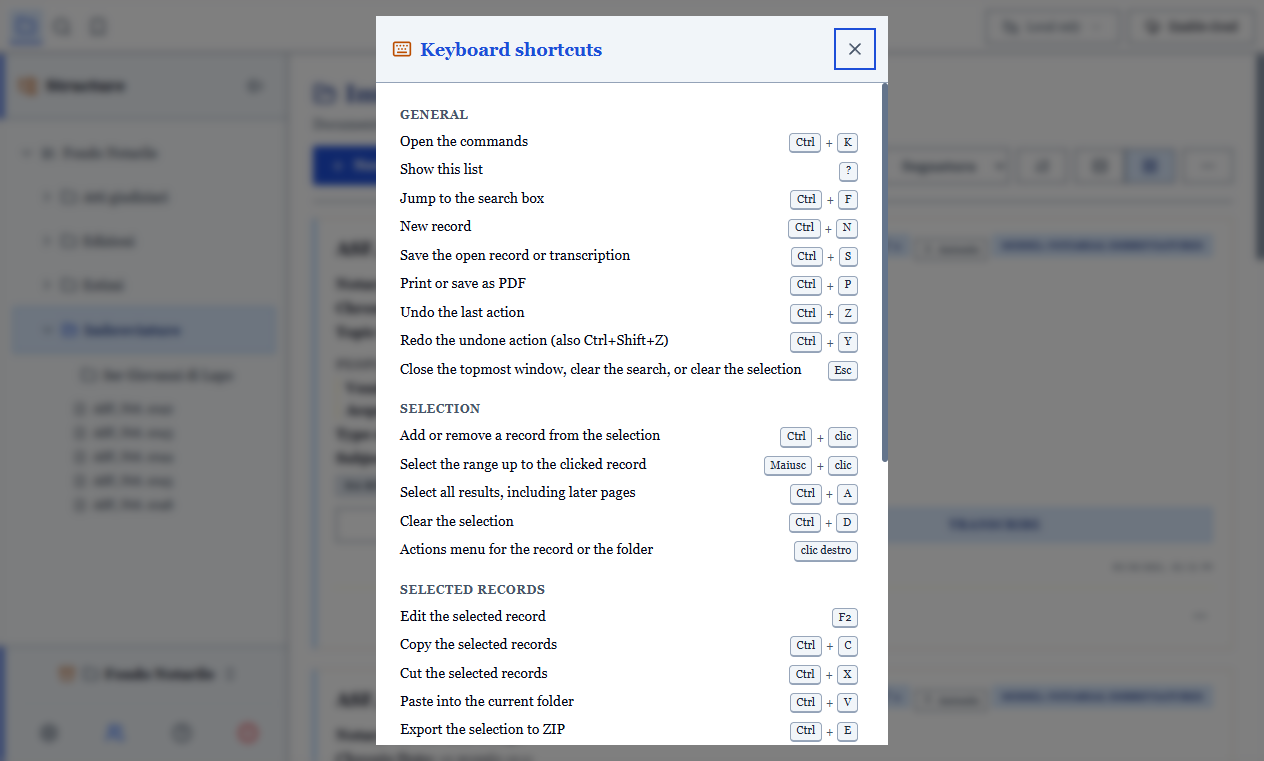Click the A key cap for select all
This screenshot has height=761, width=1264.
point(848,494)
